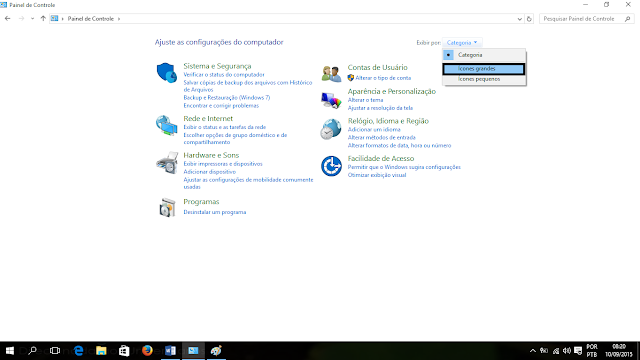640x360 pixels.
Task: Open the Facilidade de Acesso icon
Action: [331, 166]
